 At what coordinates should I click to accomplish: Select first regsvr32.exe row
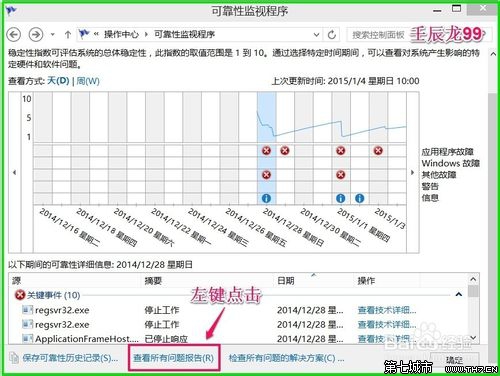[x=238, y=310]
